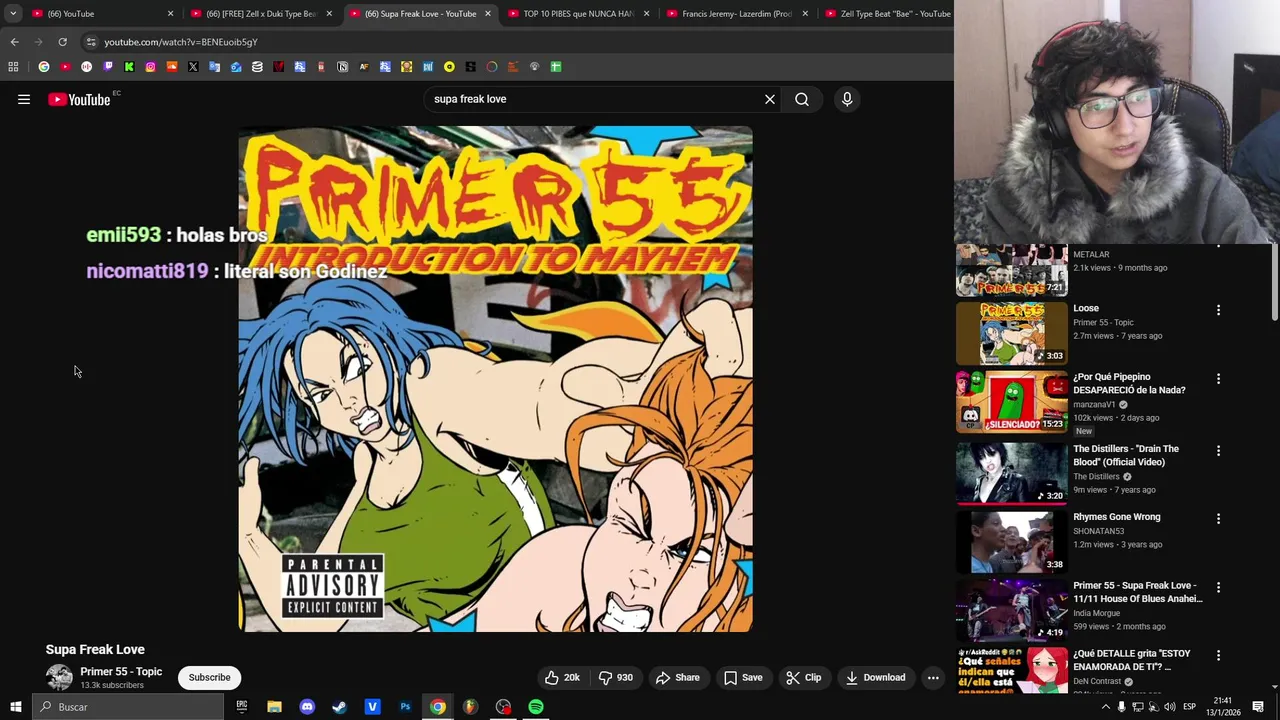Open Epic Games Launcher from the taskbar
Screen dimensions: 1280x720
pos(241,707)
